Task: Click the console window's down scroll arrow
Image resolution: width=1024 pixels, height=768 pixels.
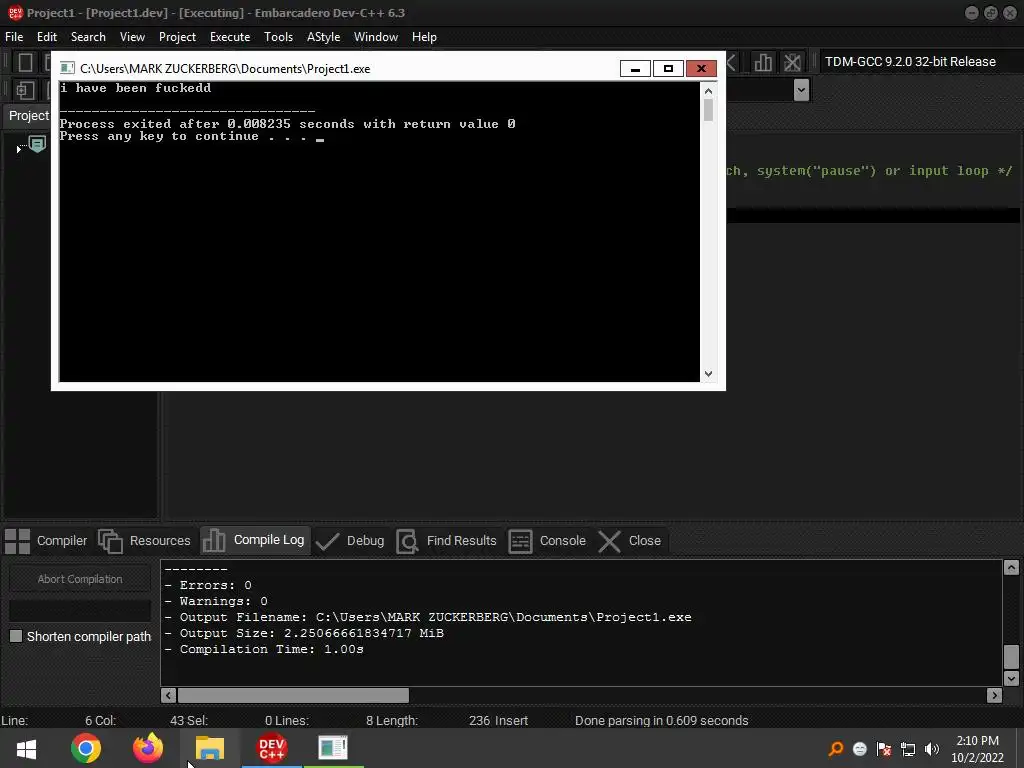Action: point(709,374)
